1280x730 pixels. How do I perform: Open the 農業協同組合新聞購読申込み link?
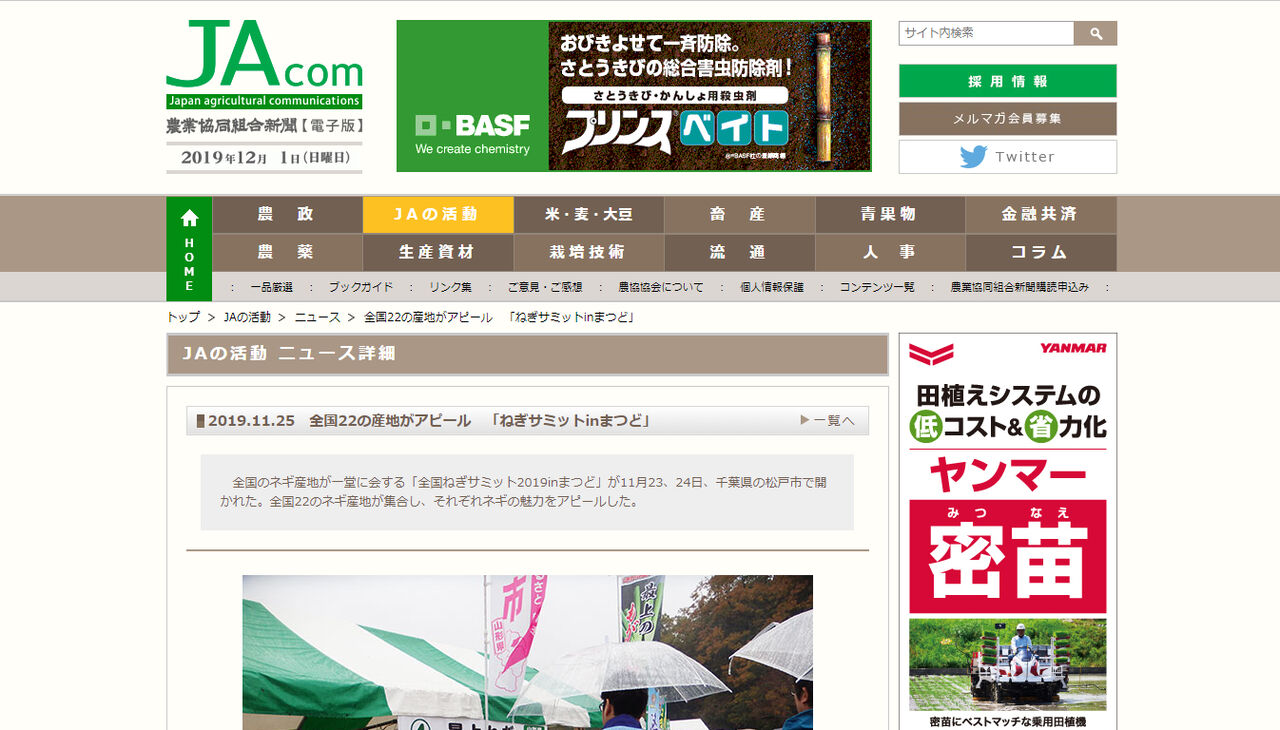1020,287
